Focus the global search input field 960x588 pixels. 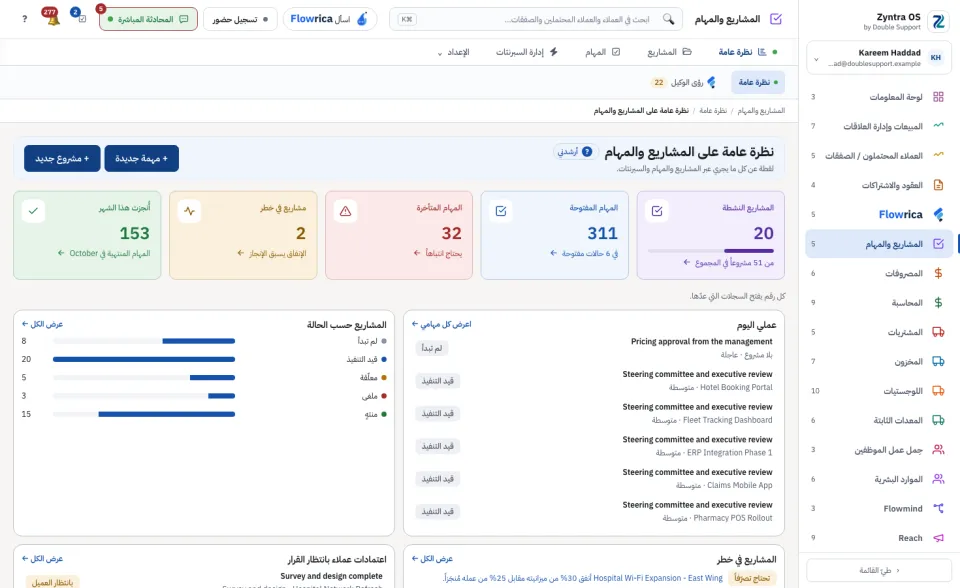[x=536, y=19]
